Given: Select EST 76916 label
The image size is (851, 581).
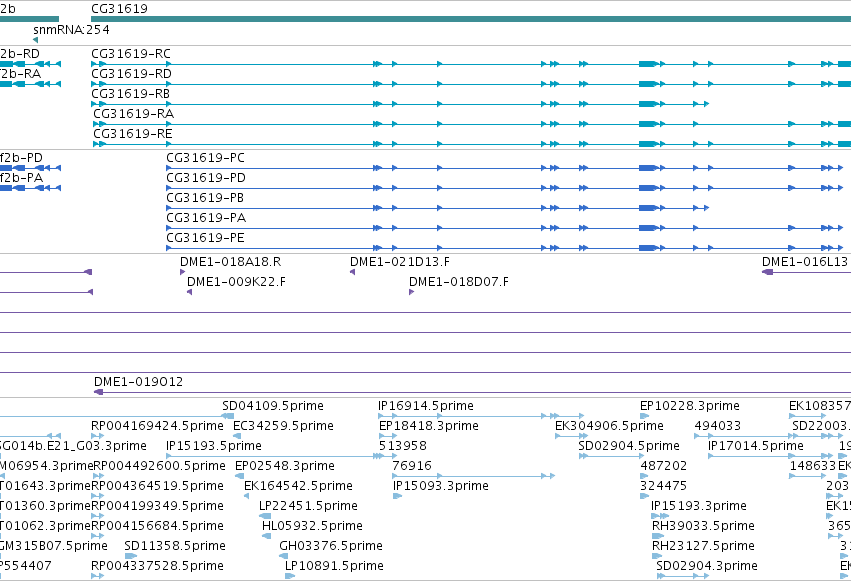Looking at the screenshot, I should 412,466.
